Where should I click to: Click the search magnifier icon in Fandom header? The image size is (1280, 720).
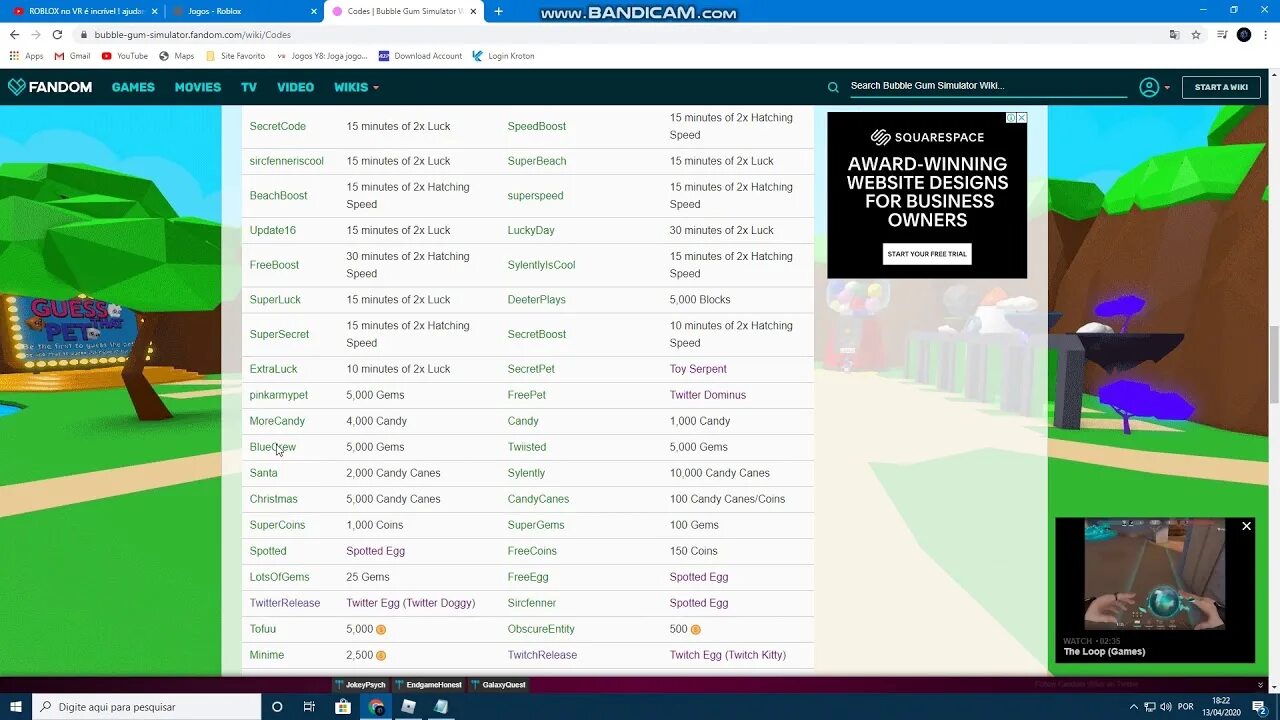tap(833, 87)
